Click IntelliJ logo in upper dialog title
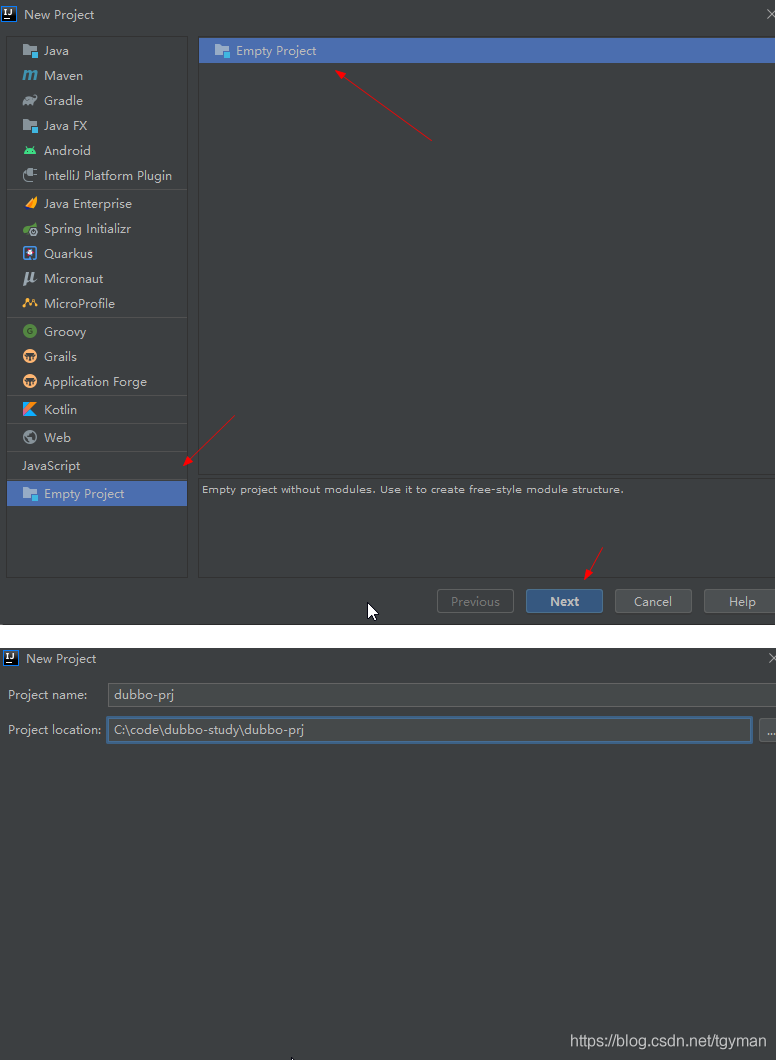The width and height of the screenshot is (776, 1060). coord(9,14)
